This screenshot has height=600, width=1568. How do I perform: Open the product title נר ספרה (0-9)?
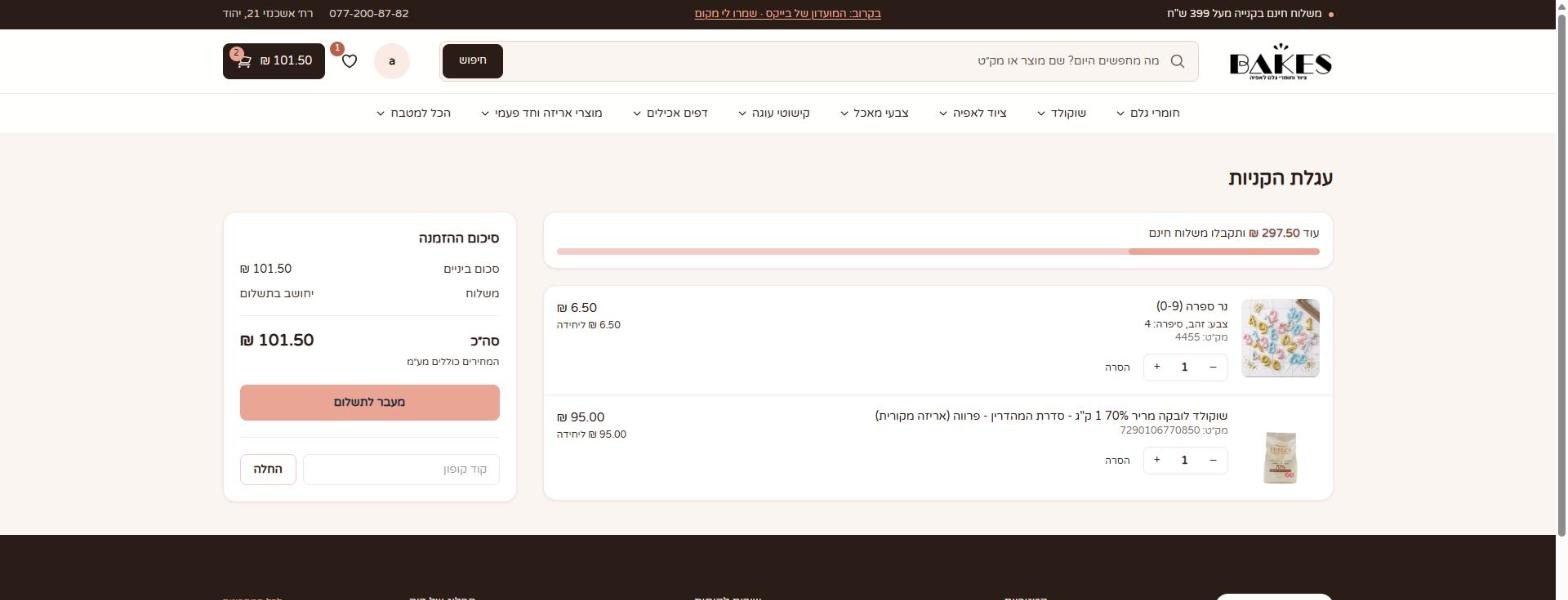[1192, 306]
